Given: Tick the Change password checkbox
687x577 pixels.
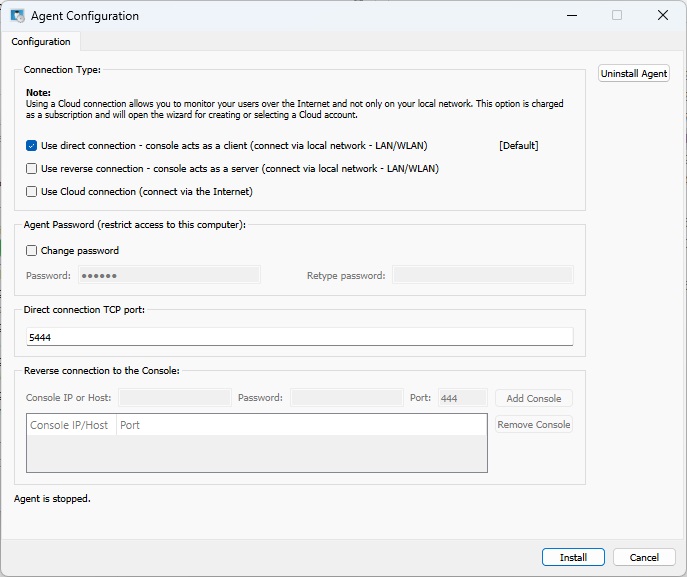Looking at the screenshot, I should click(32, 251).
